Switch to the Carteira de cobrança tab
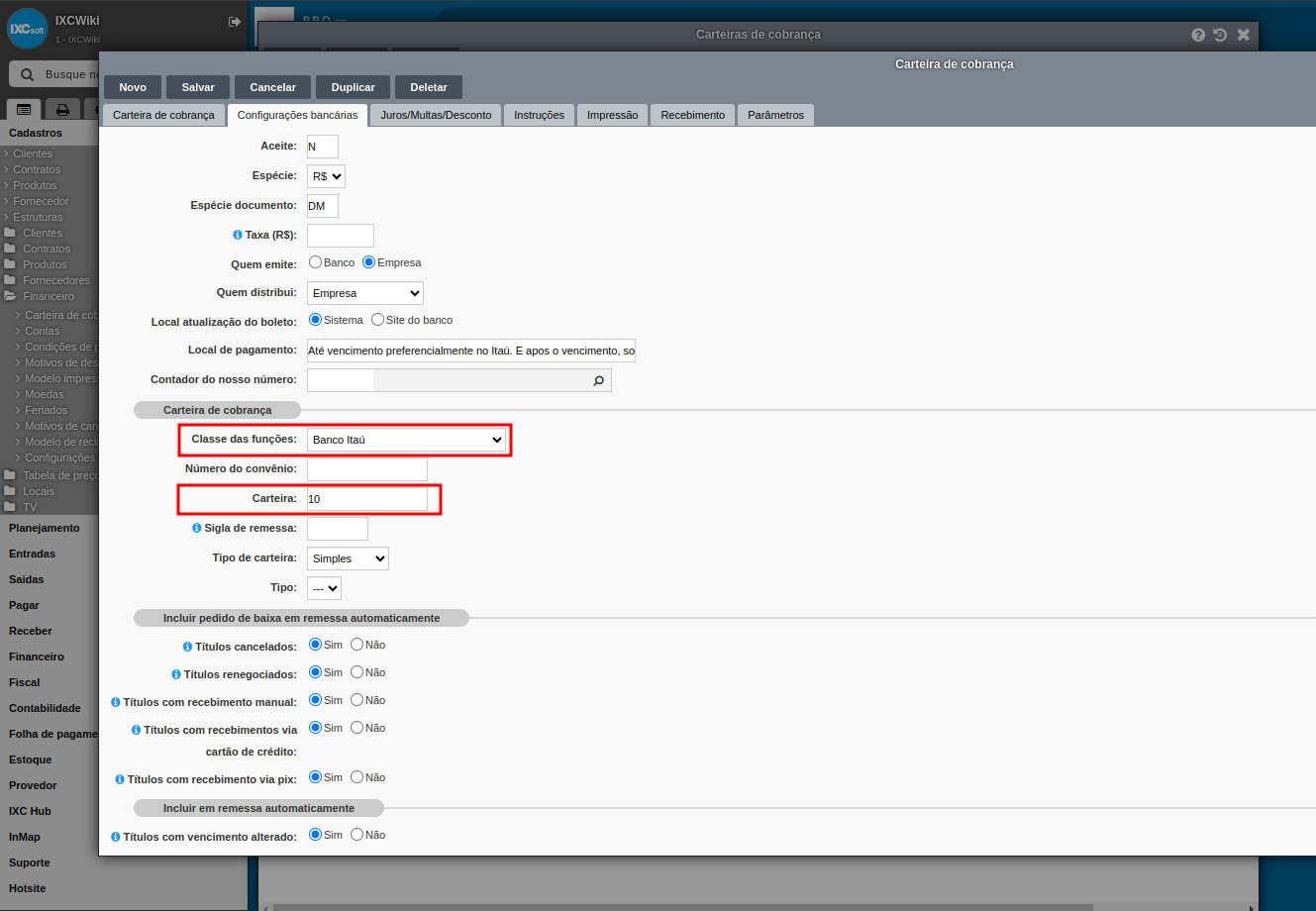 [x=163, y=115]
